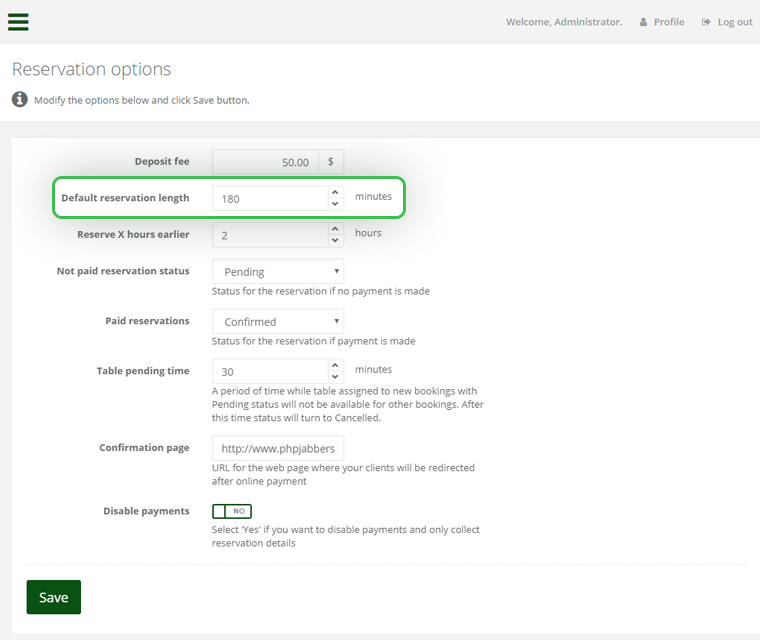Click the Log out arrow icon
This screenshot has width=760, height=640.
706,22
